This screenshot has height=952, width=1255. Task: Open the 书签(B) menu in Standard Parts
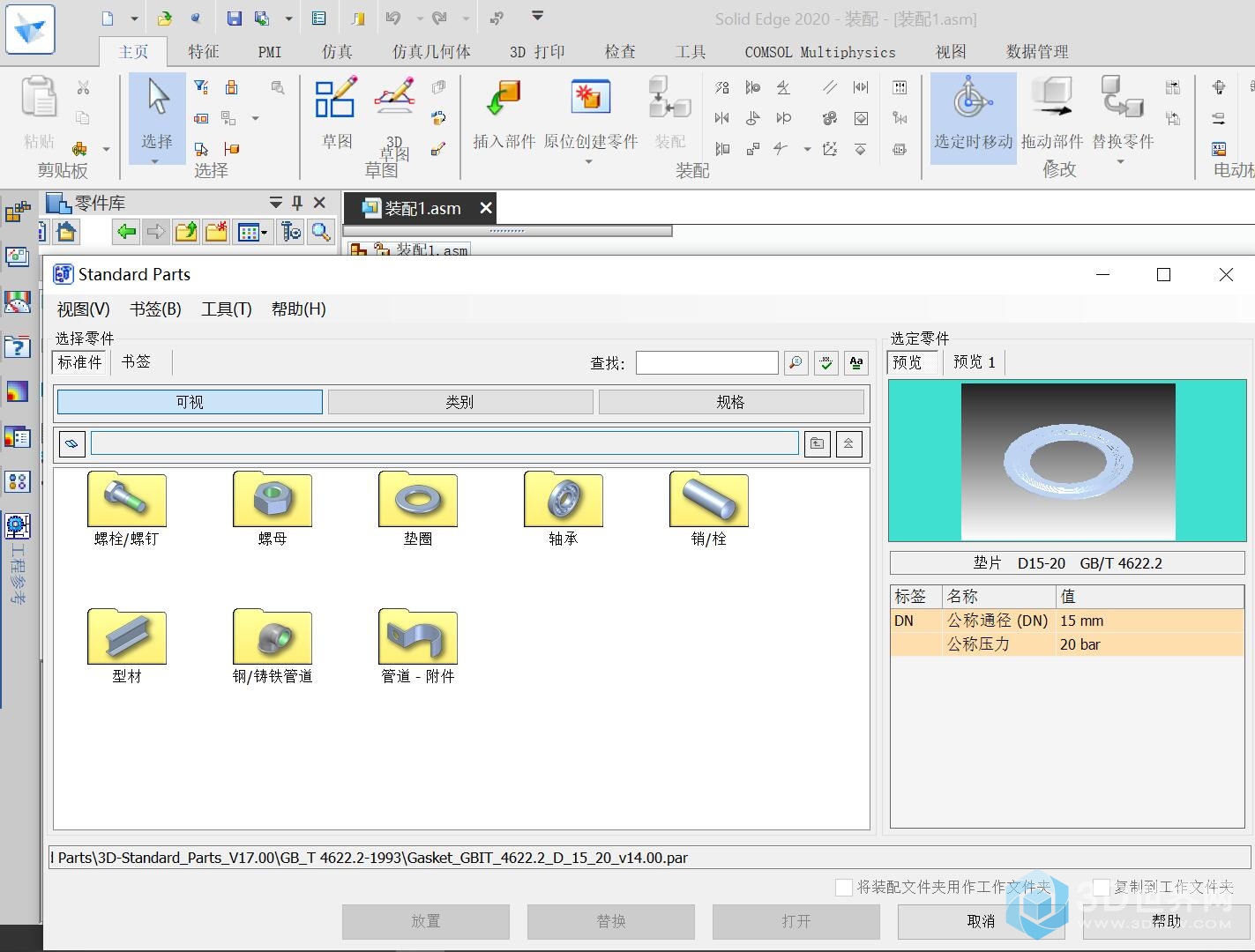point(155,309)
